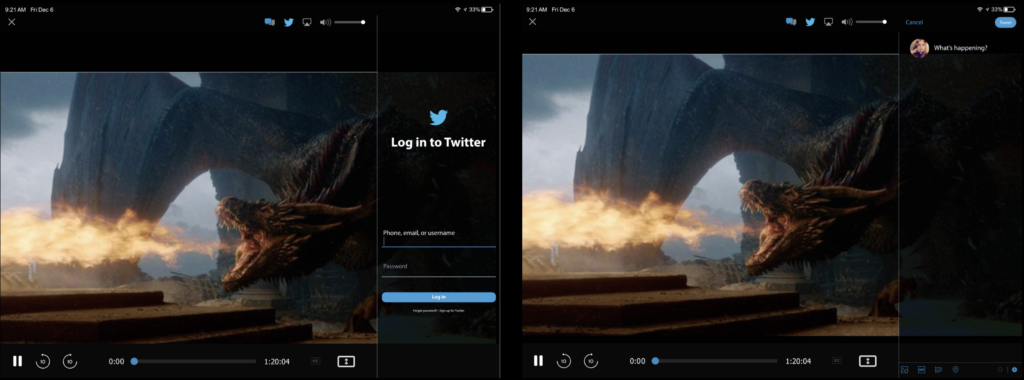
Task: Add another tweet with the plus icon
Action: click(1014, 370)
